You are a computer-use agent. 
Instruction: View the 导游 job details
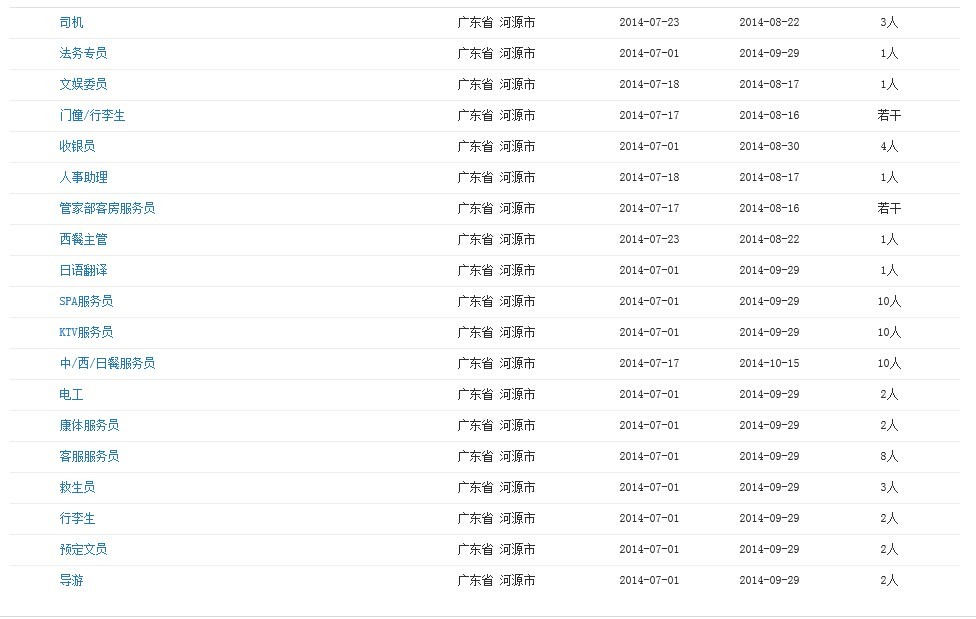point(71,580)
